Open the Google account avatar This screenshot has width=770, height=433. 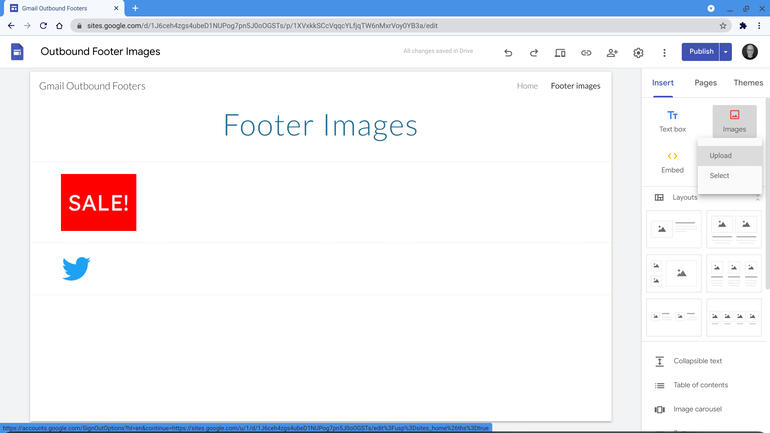(749, 52)
